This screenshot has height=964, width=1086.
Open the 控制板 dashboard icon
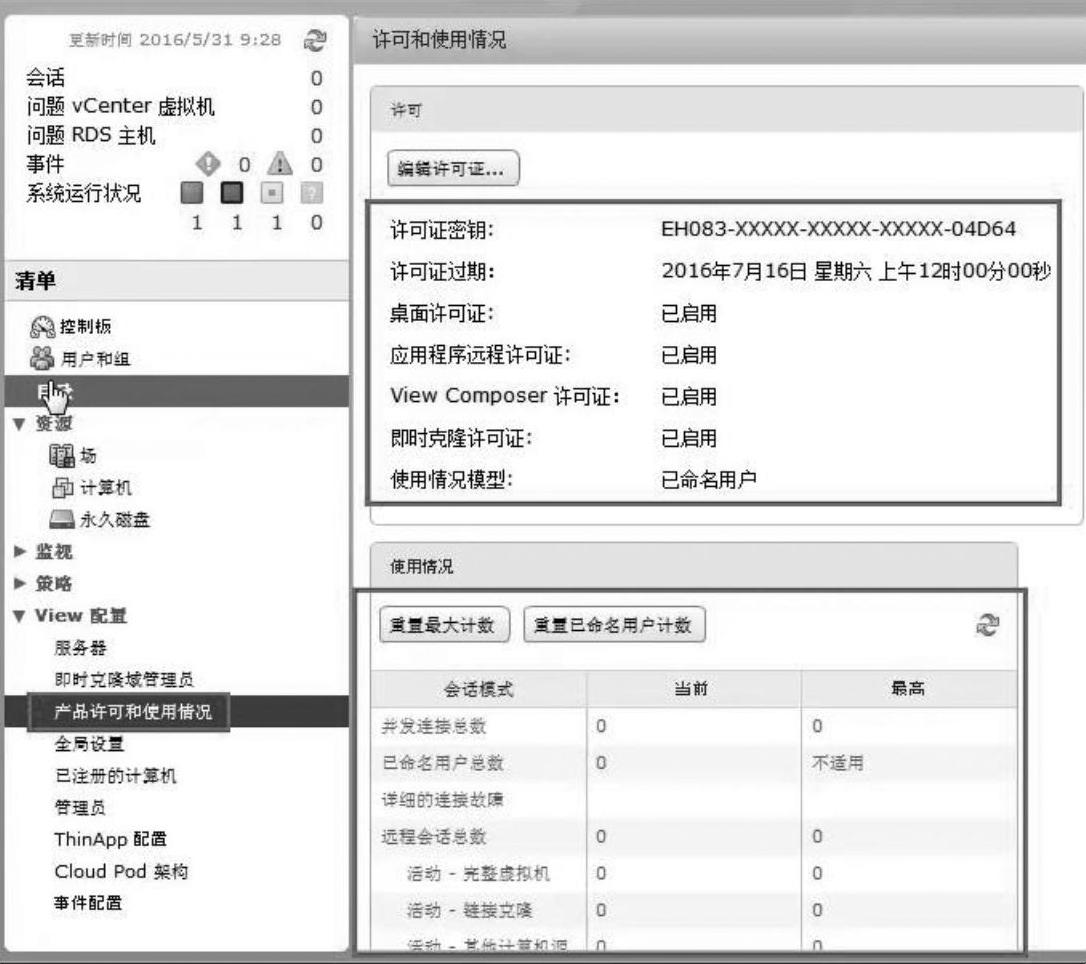pos(32,327)
